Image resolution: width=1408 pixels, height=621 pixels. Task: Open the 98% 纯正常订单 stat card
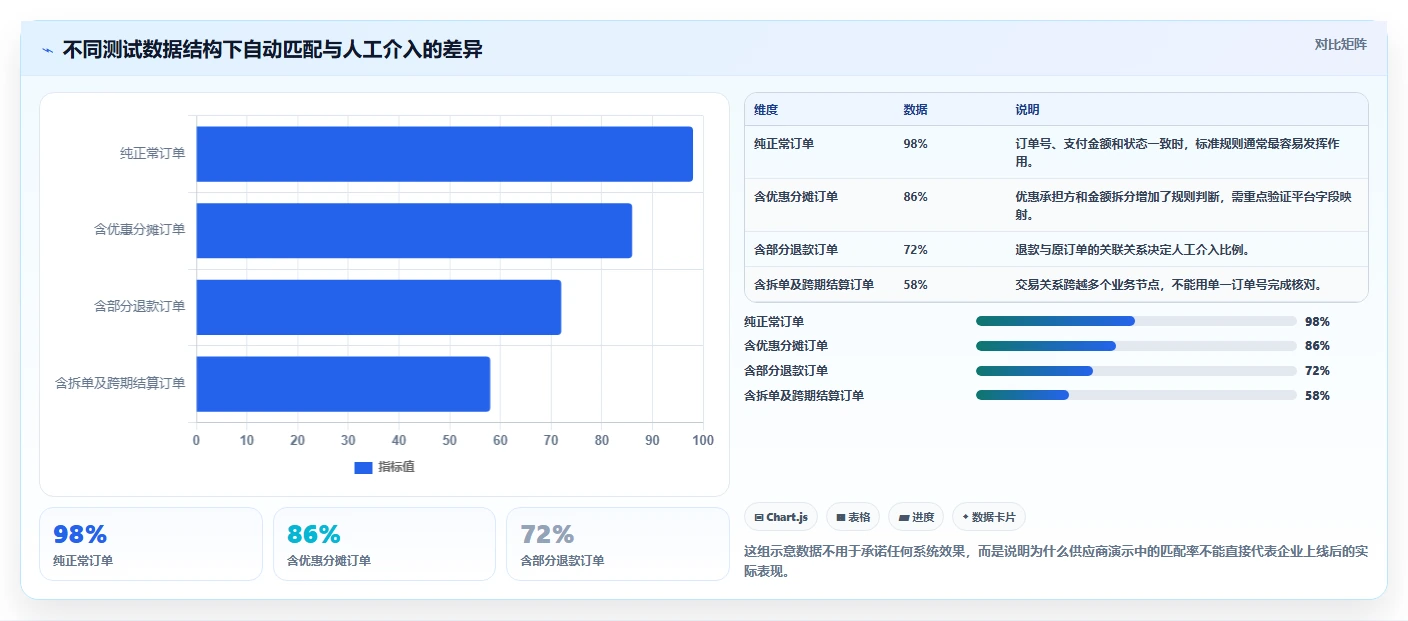pos(151,544)
